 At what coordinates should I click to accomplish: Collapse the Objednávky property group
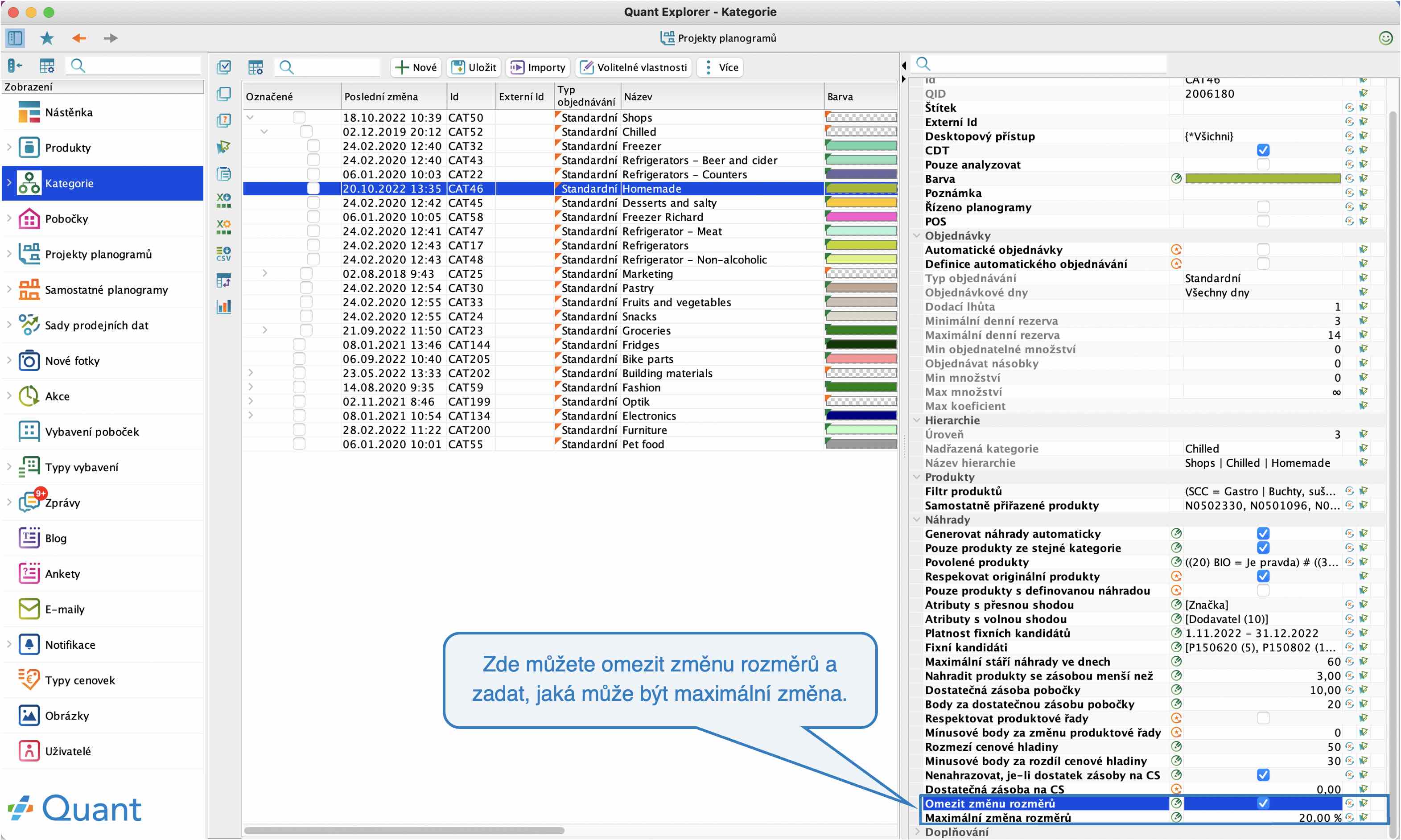point(917,235)
